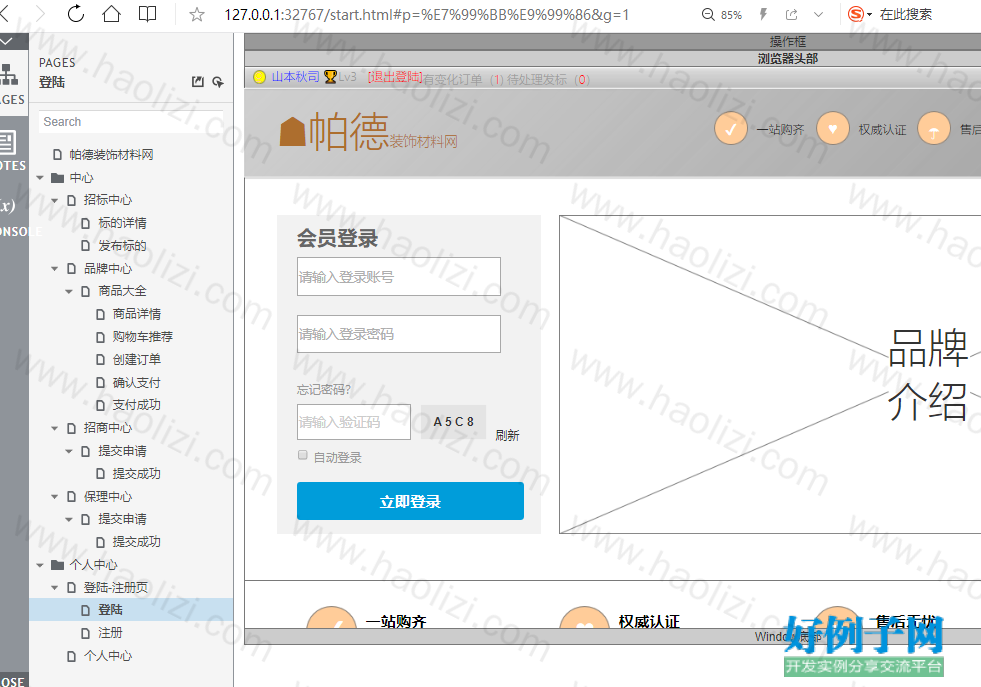Click the 退出登陆 link
The height and width of the screenshot is (687, 981).
click(395, 77)
